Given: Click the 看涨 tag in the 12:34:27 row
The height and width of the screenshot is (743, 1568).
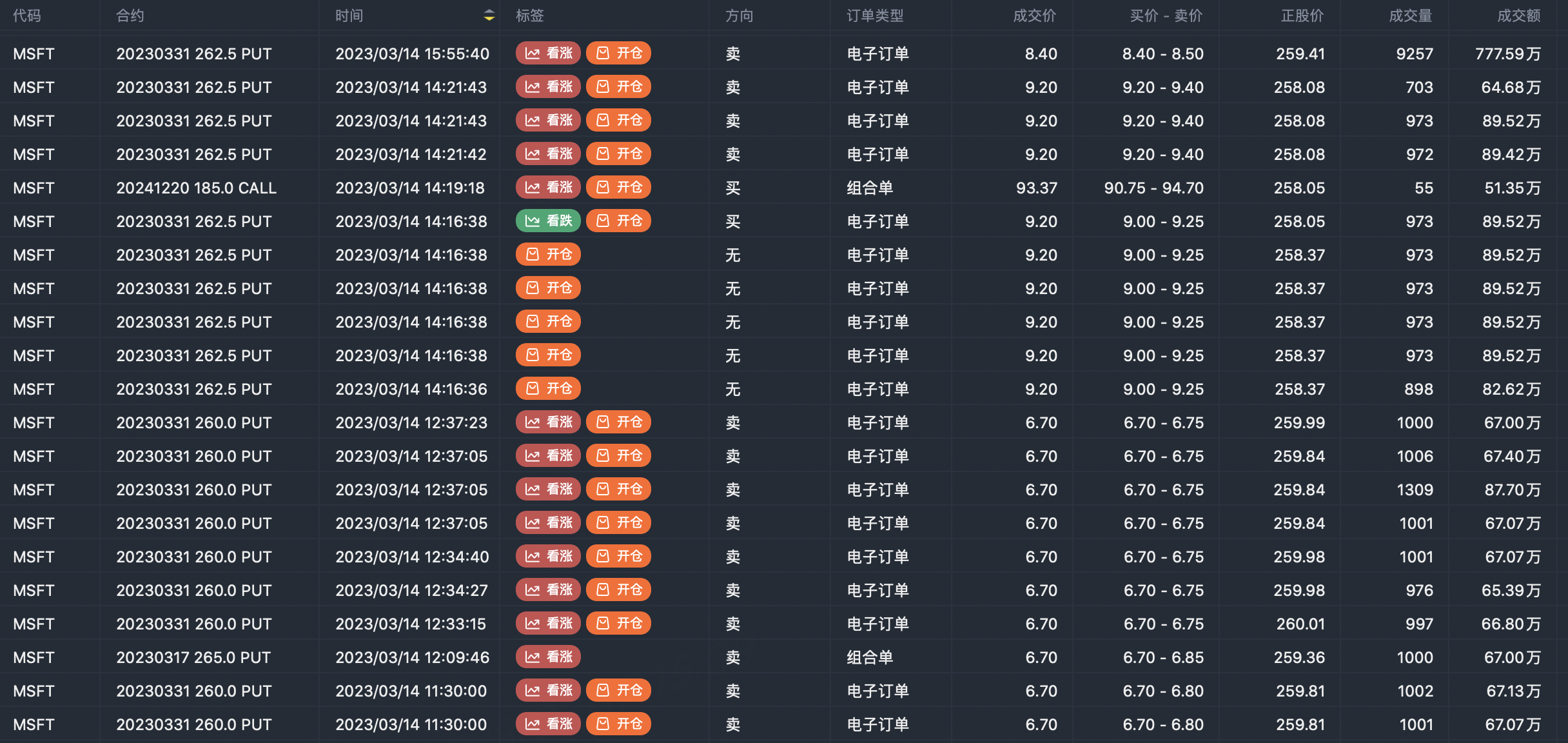Looking at the screenshot, I should click(548, 589).
